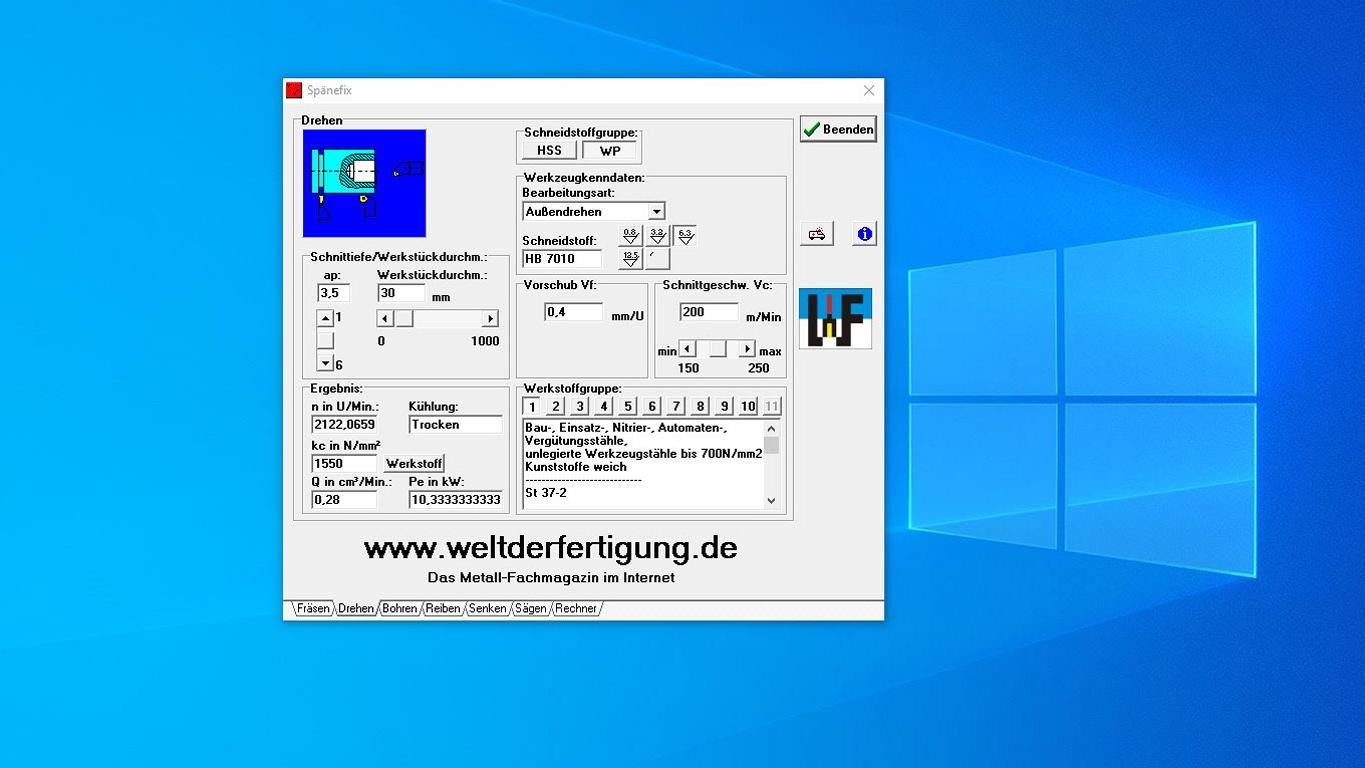The width and height of the screenshot is (1365, 768).
Task: Select Werkstoffgruppe 4
Action: pos(604,406)
